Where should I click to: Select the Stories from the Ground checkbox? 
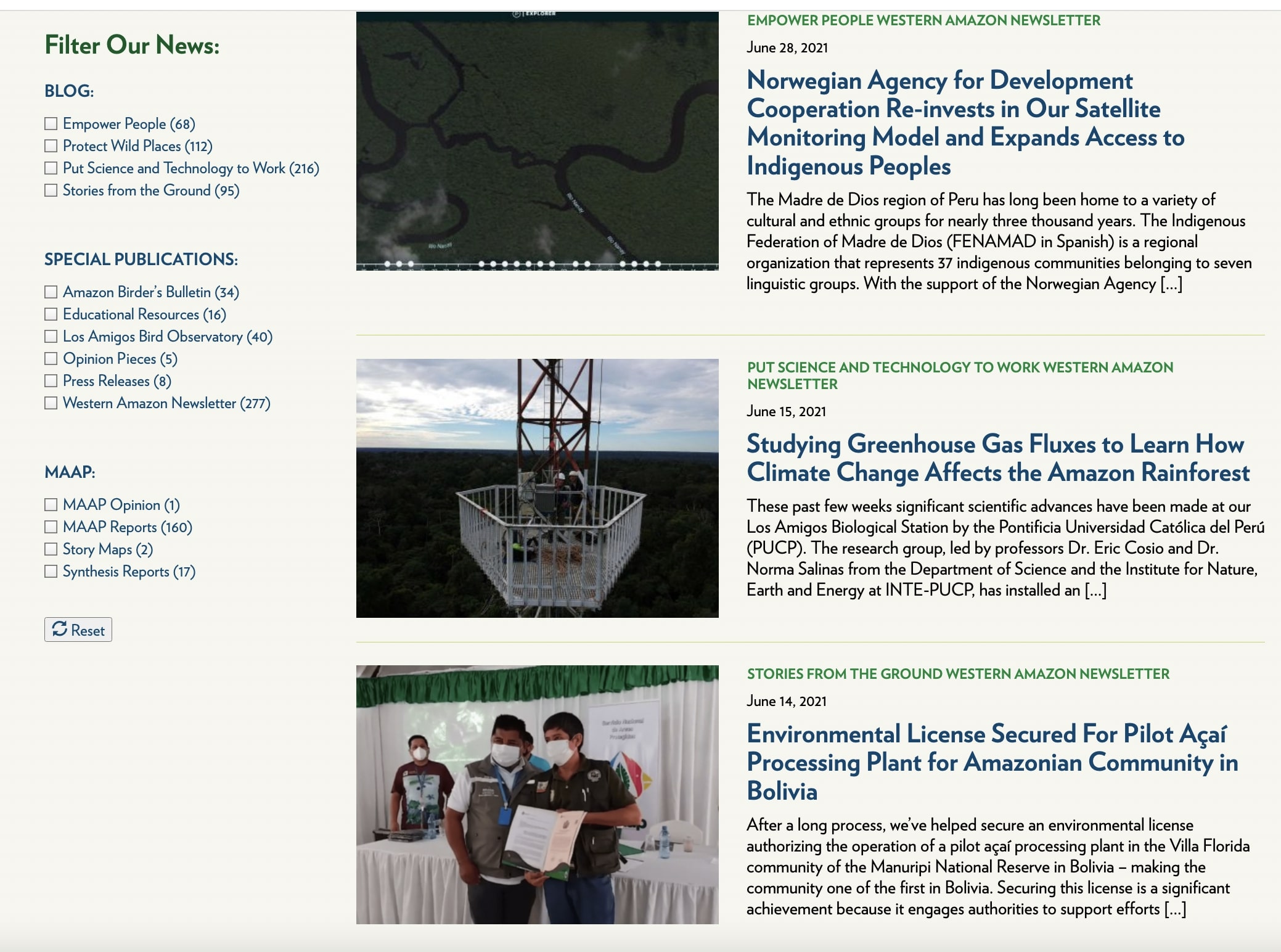(x=51, y=191)
